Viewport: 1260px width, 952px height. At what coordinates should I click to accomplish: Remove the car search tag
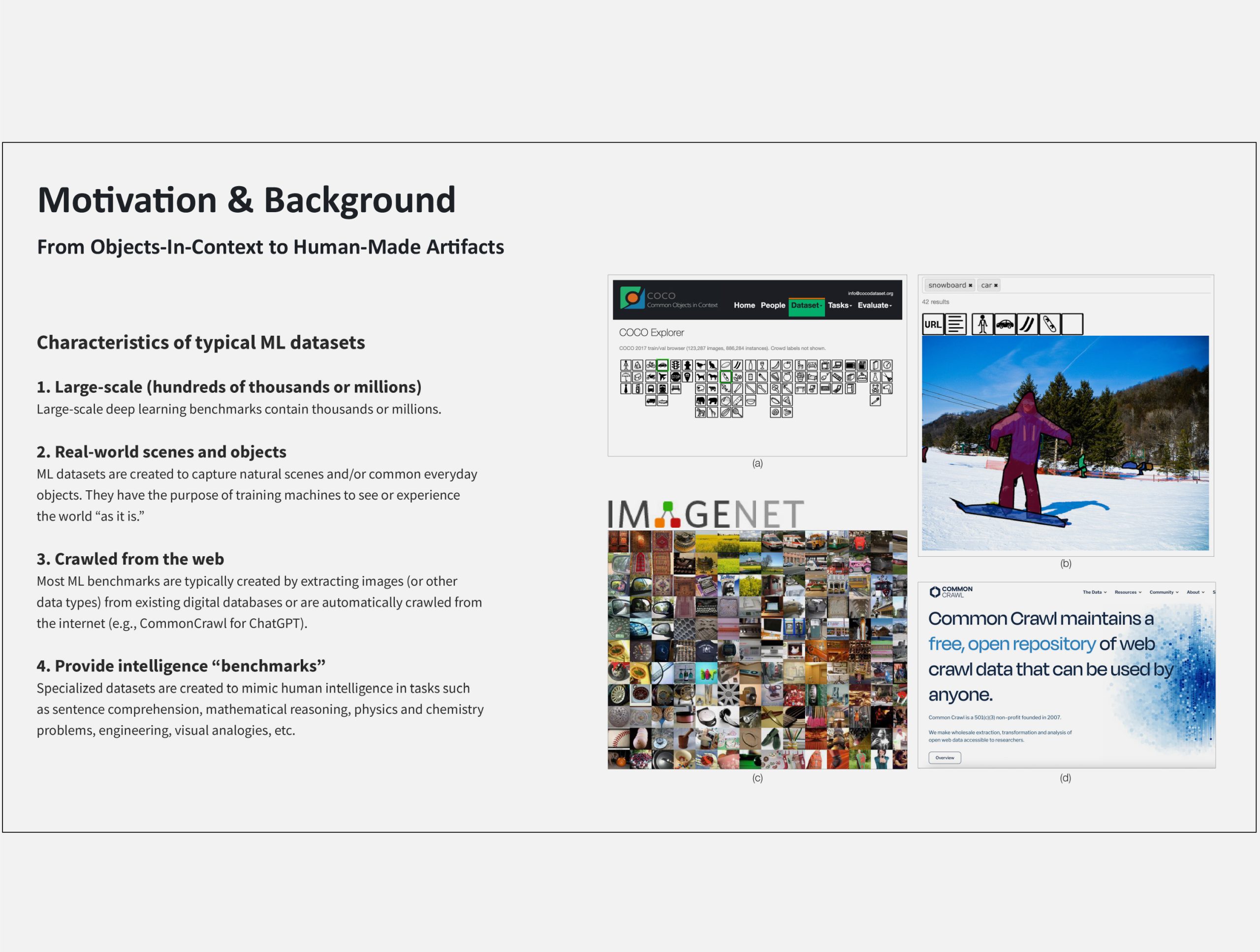pyautogui.click(x=996, y=286)
